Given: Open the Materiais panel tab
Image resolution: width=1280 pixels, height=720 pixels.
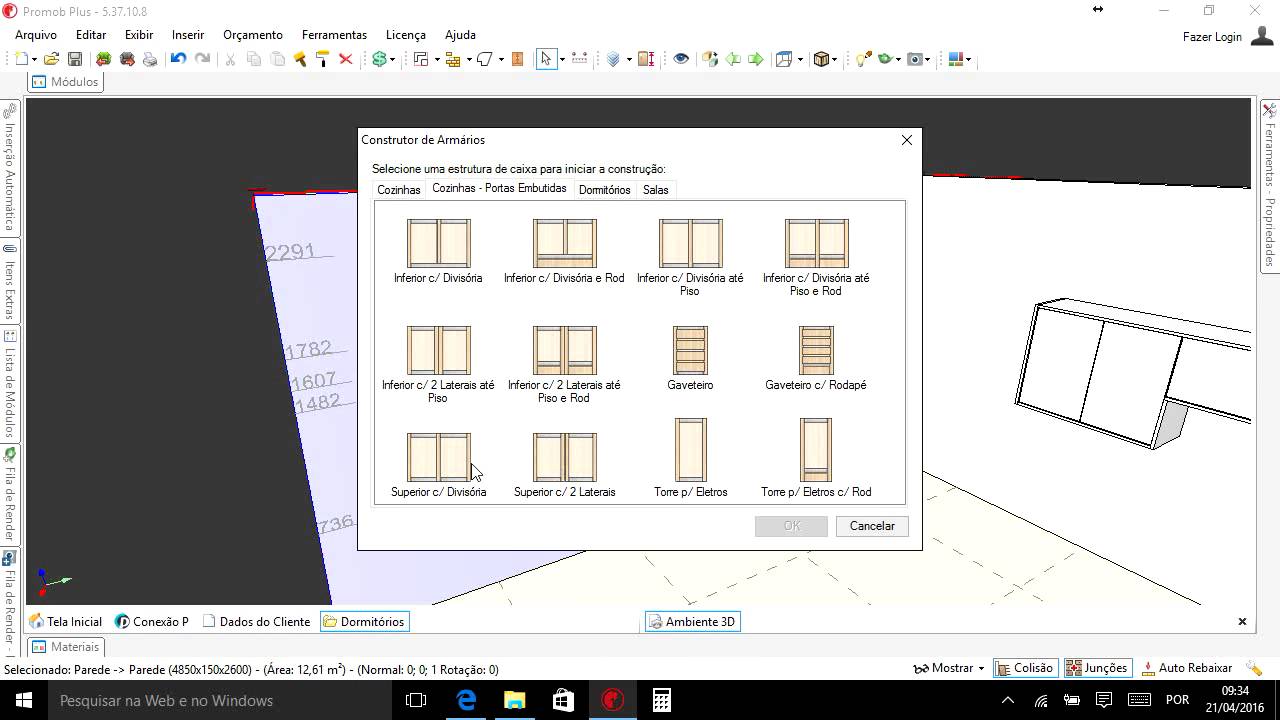Looking at the screenshot, I should click(x=66, y=647).
